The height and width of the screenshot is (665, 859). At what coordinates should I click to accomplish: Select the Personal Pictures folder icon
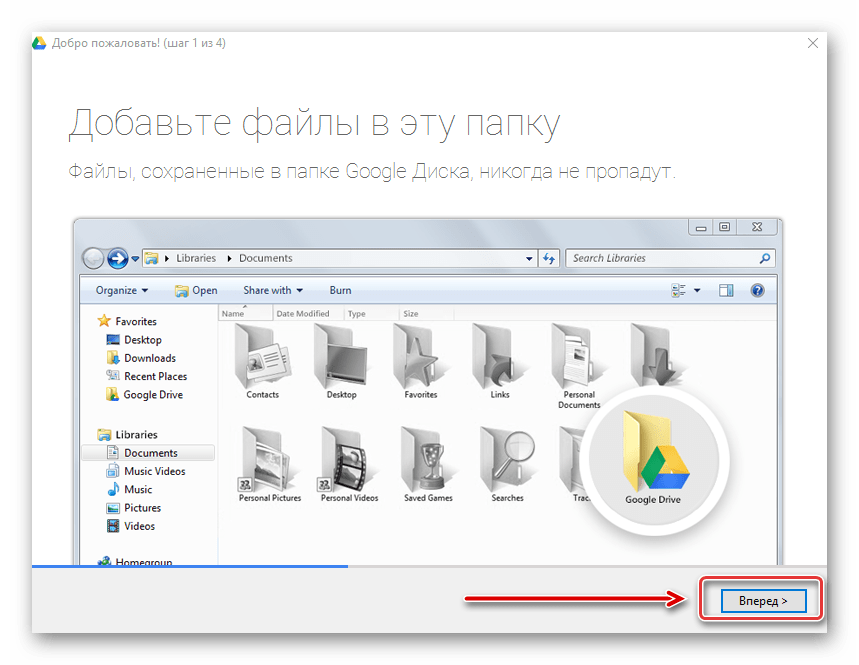click(270, 465)
